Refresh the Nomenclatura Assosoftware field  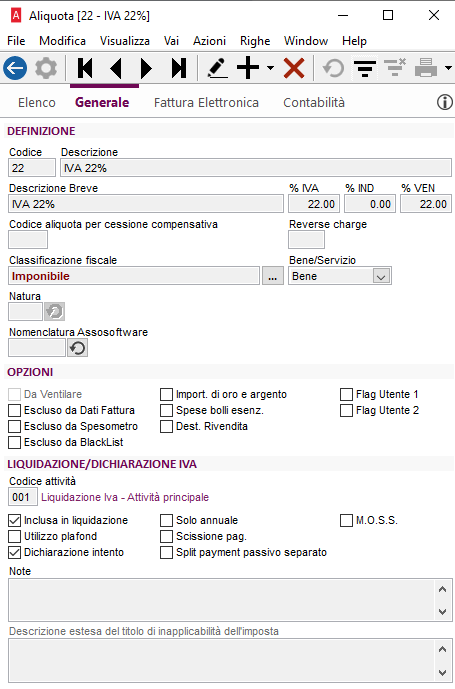click(77, 348)
